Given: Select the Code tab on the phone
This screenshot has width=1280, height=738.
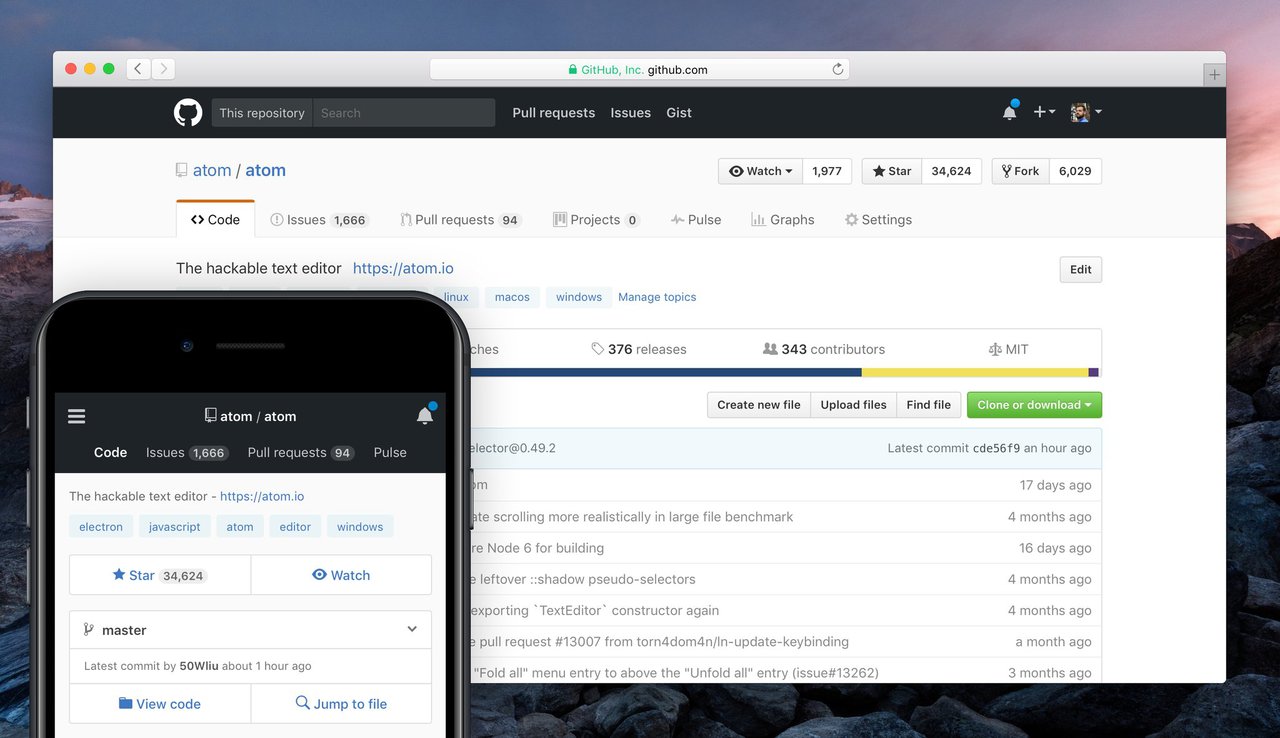Looking at the screenshot, I should click(x=110, y=453).
